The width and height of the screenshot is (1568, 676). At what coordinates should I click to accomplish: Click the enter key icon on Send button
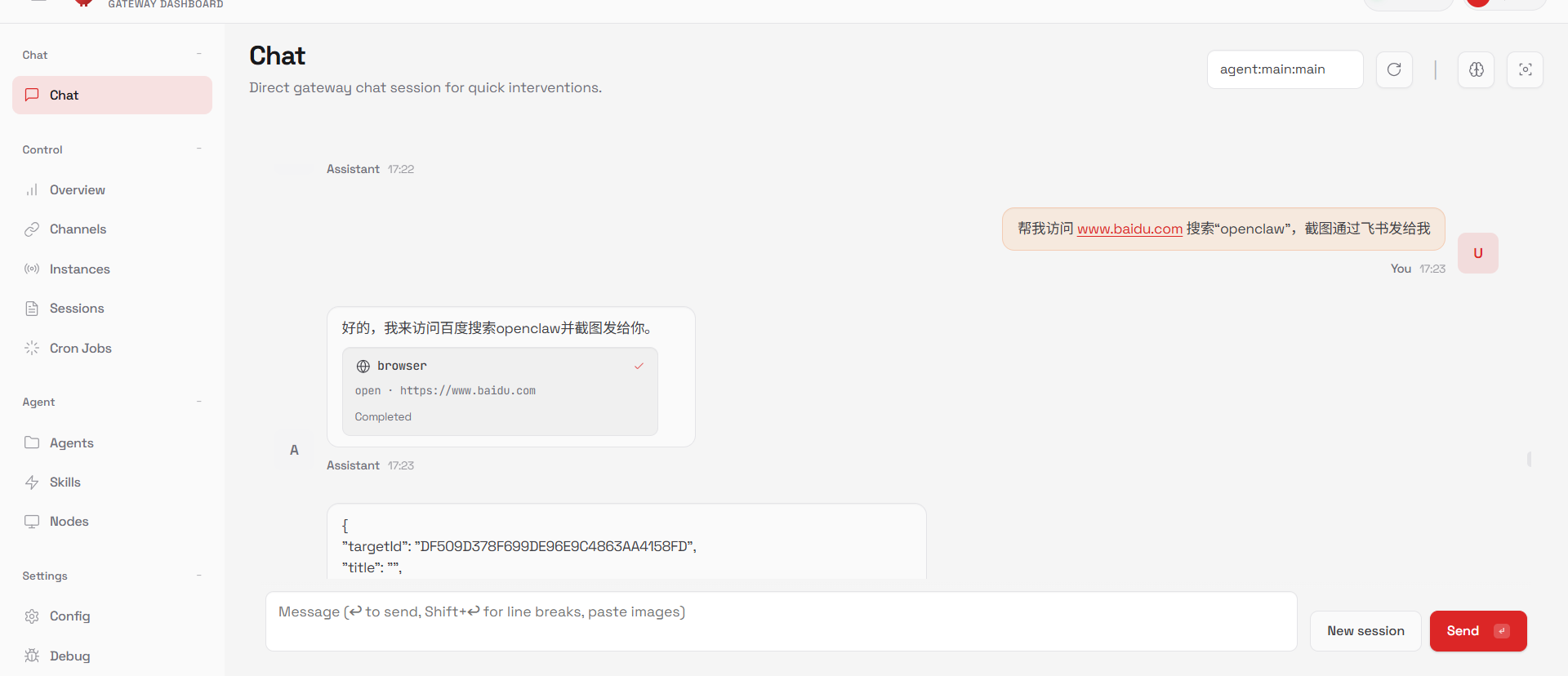[x=1502, y=631]
